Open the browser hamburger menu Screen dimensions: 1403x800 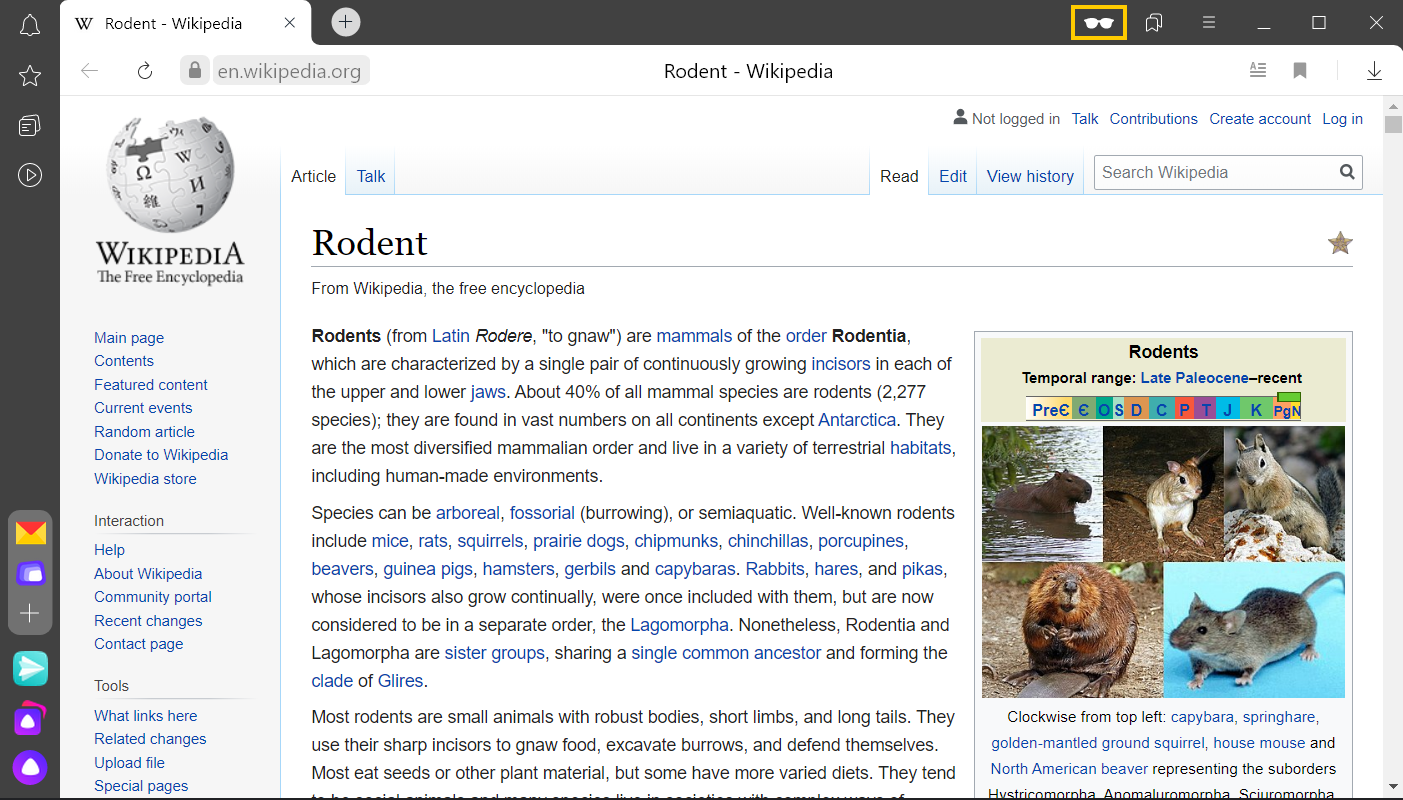1209,23
